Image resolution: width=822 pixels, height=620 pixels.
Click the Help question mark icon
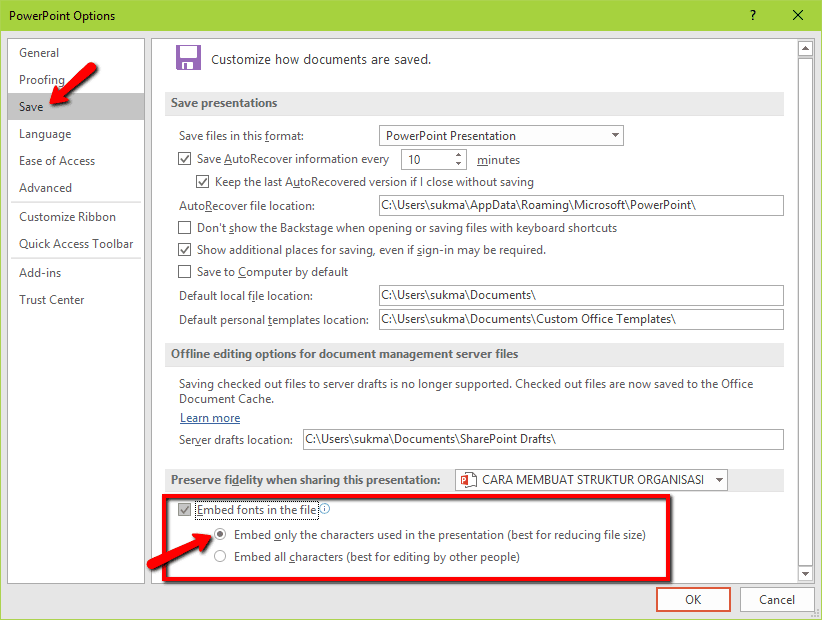pos(753,15)
